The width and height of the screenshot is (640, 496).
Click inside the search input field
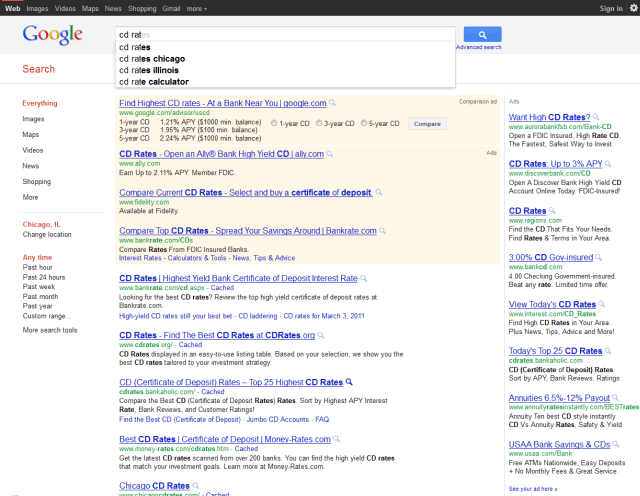point(285,35)
